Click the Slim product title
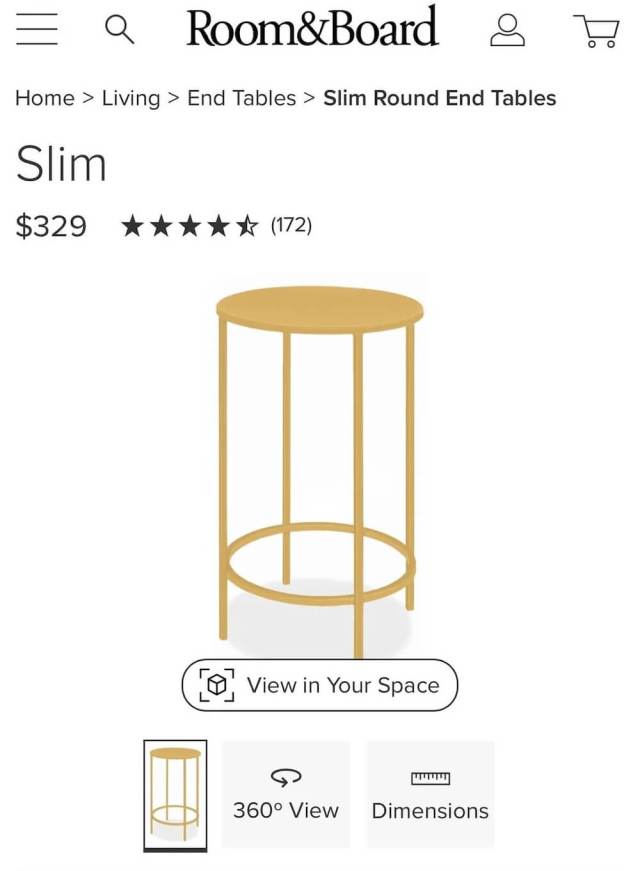Screen dimensions: 640x871 pyautogui.click(x=61, y=165)
